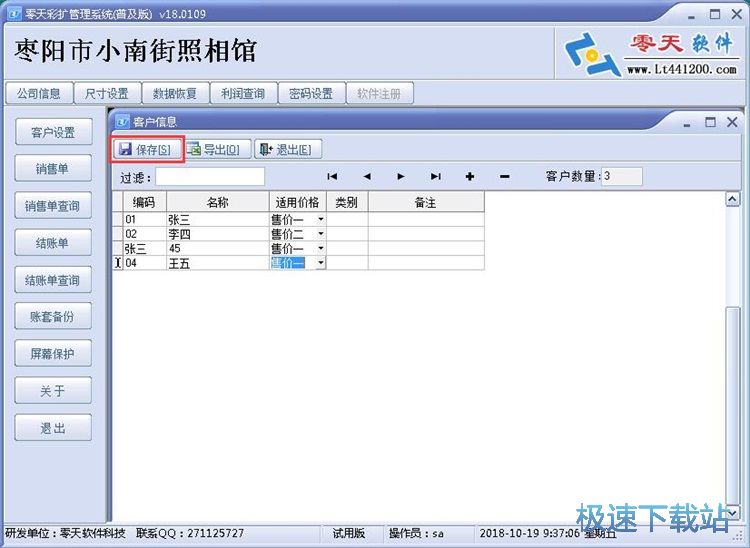Open the 利润查询 tab
This screenshot has height=548, width=750.
pos(243,93)
